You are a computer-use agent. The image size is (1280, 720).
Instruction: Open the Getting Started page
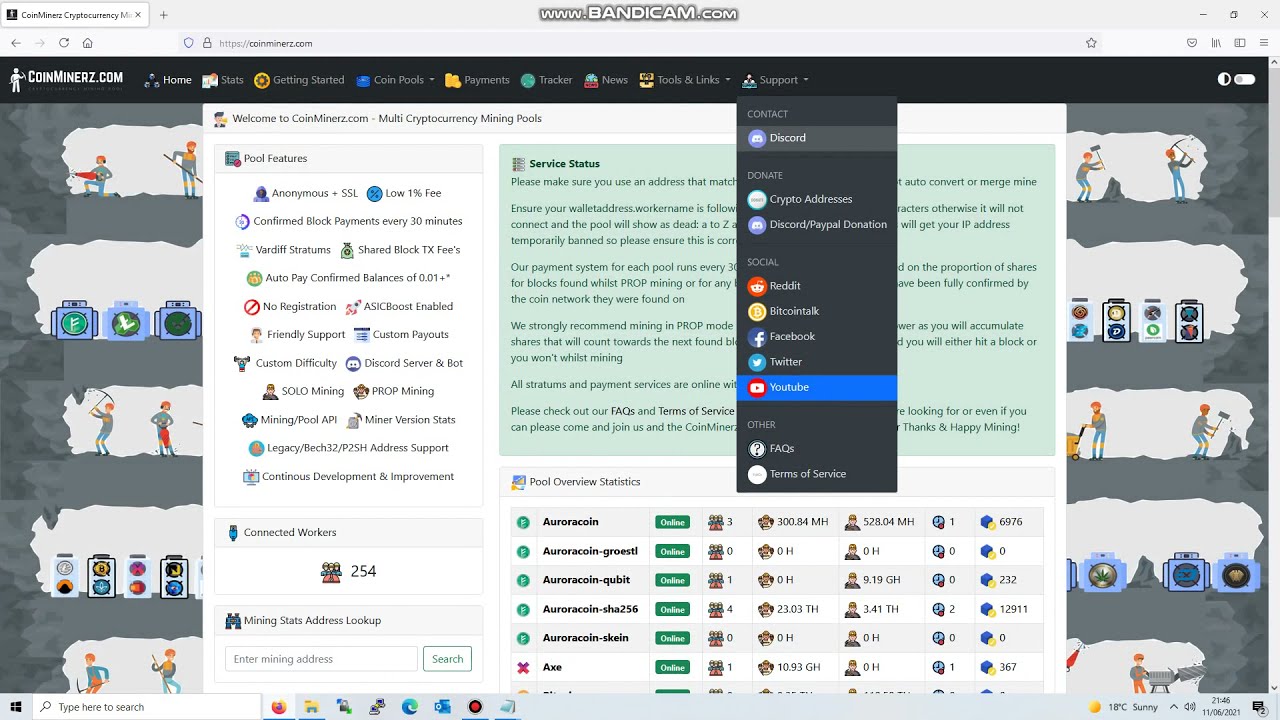point(299,80)
